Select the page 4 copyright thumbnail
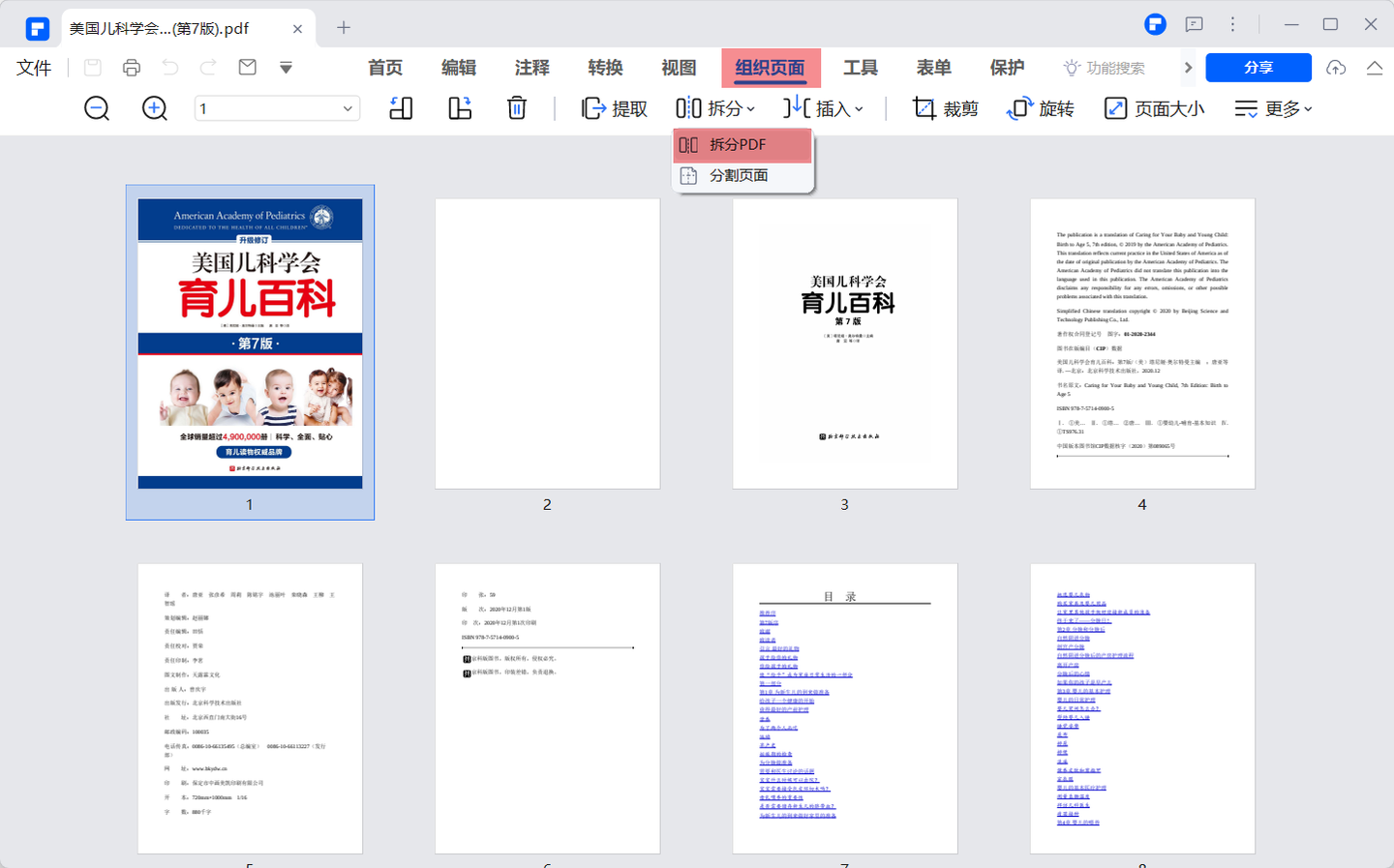This screenshot has height=868, width=1394. click(x=1142, y=344)
